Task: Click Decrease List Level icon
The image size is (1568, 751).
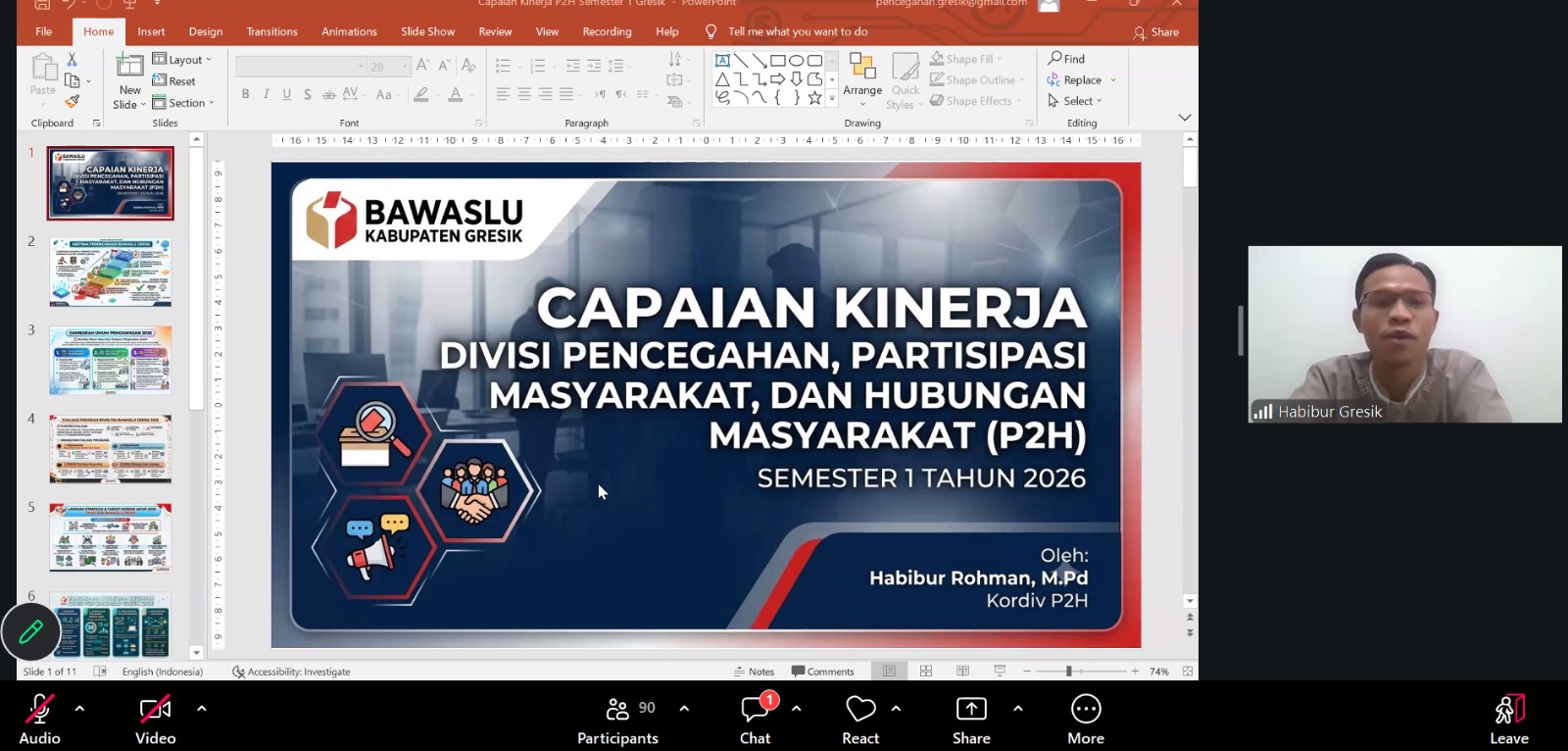Action: click(573, 66)
